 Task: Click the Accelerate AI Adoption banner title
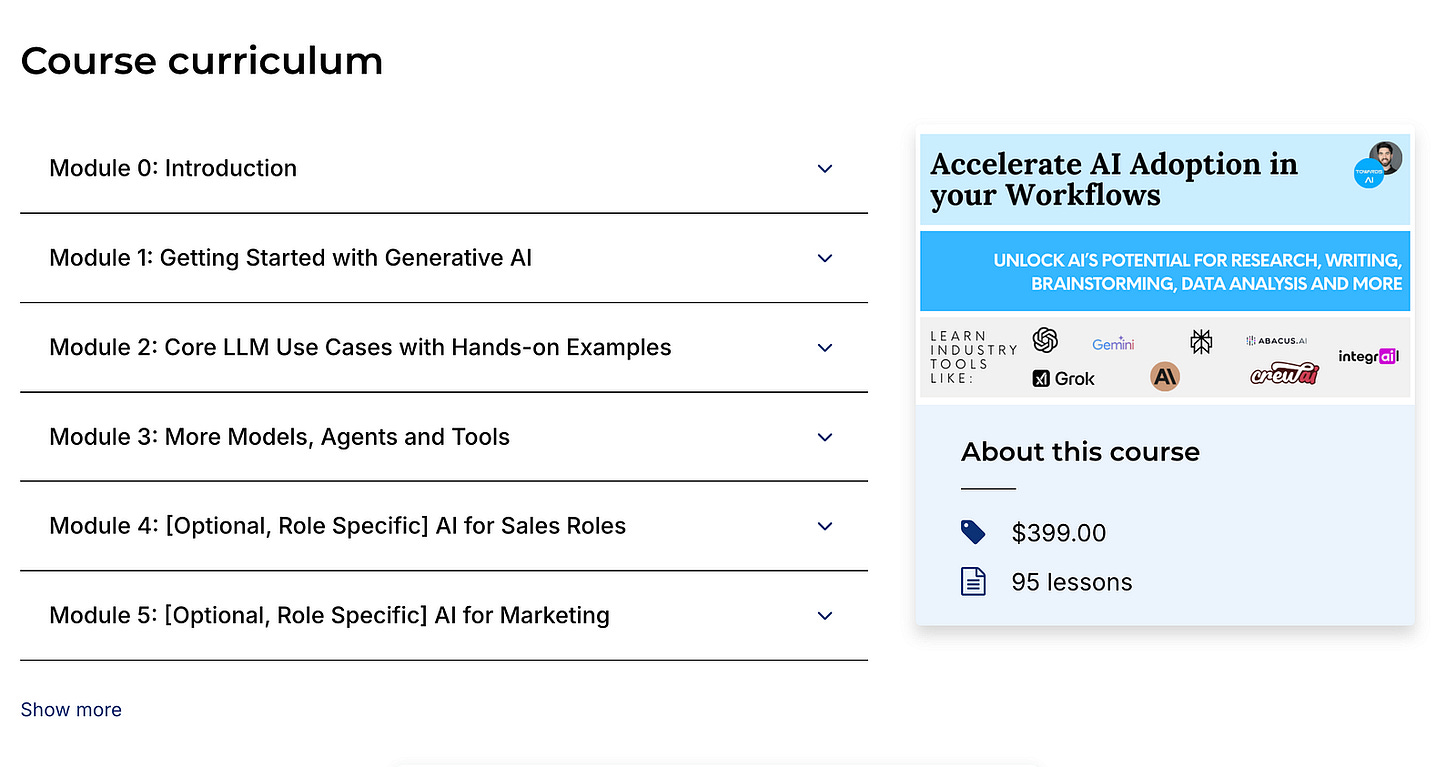pyautogui.click(x=1113, y=179)
